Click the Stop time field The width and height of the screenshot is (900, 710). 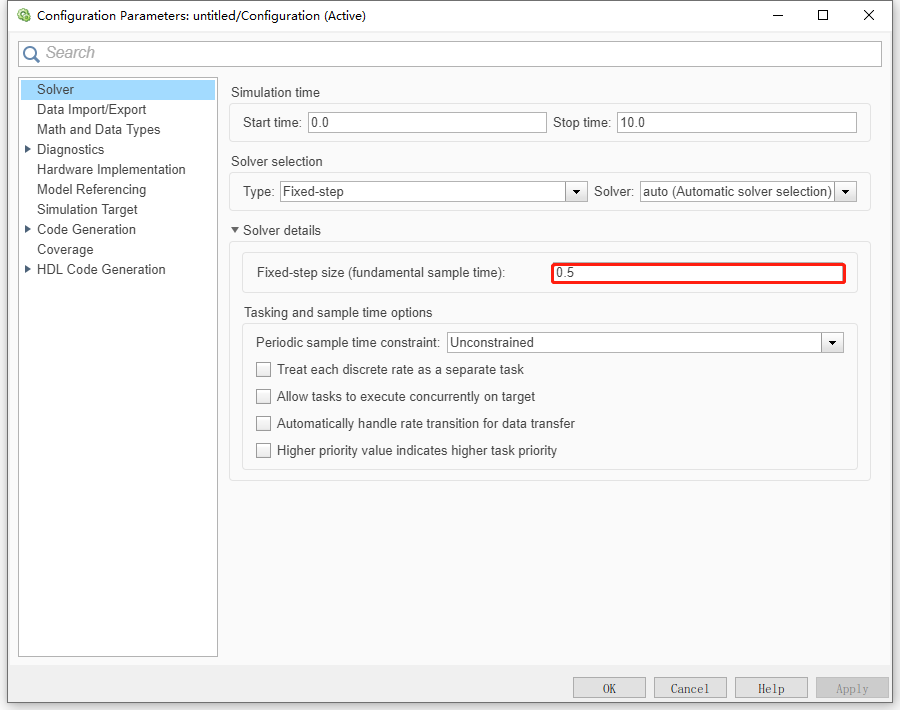pyautogui.click(x=736, y=122)
